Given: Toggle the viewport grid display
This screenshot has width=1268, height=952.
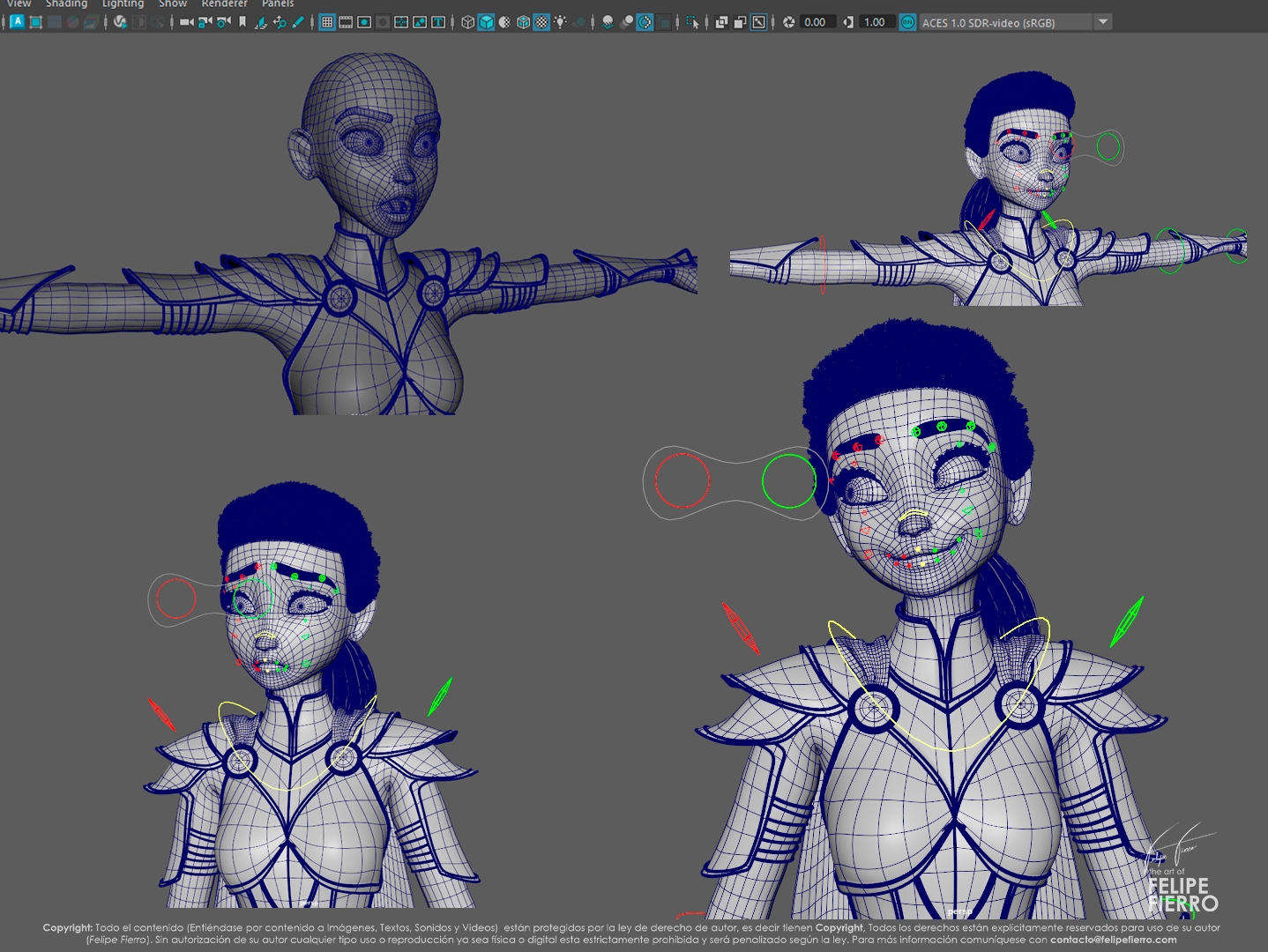Looking at the screenshot, I should coord(327,22).
